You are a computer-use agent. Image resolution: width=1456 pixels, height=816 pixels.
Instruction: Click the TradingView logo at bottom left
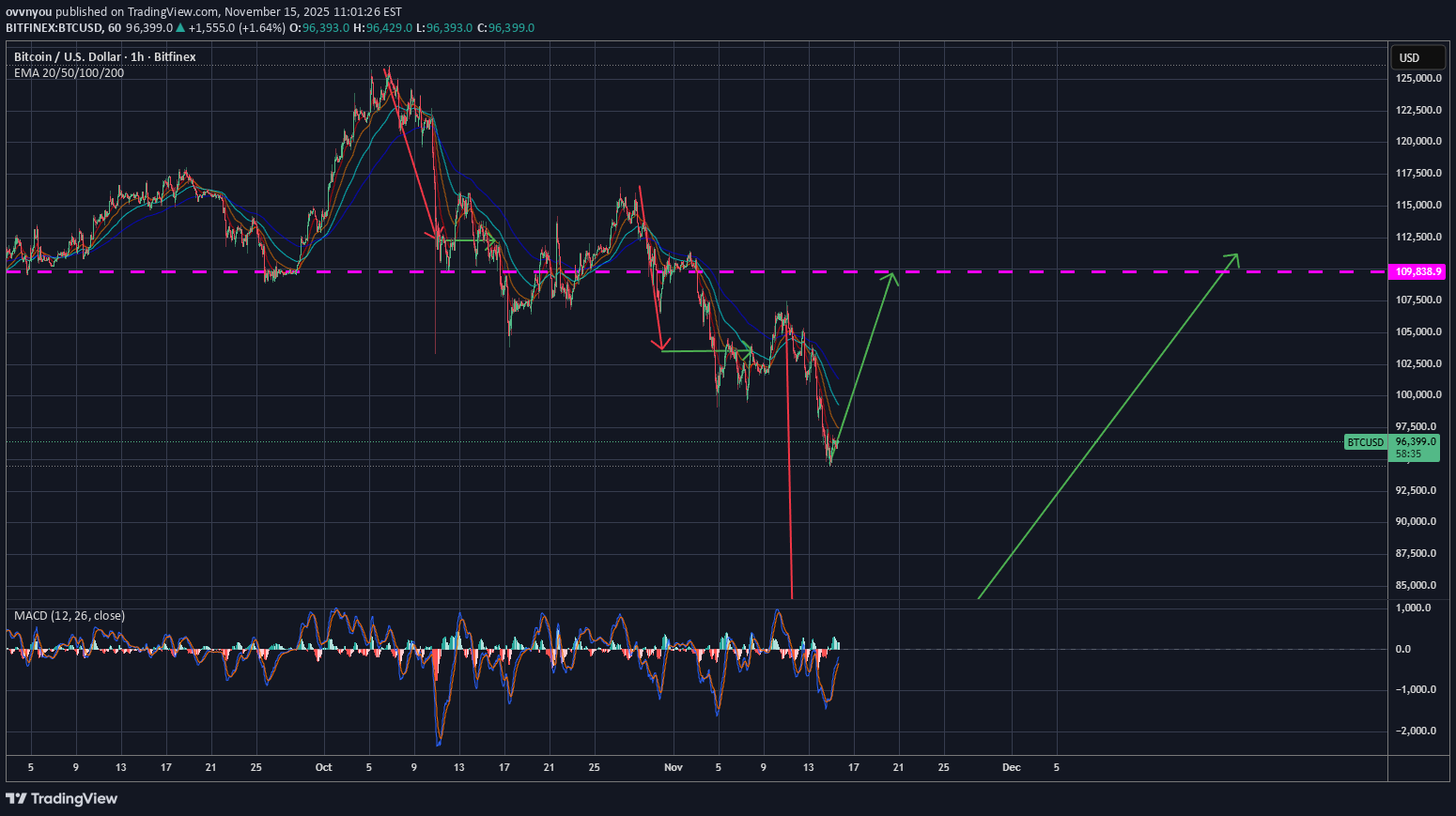62,798
